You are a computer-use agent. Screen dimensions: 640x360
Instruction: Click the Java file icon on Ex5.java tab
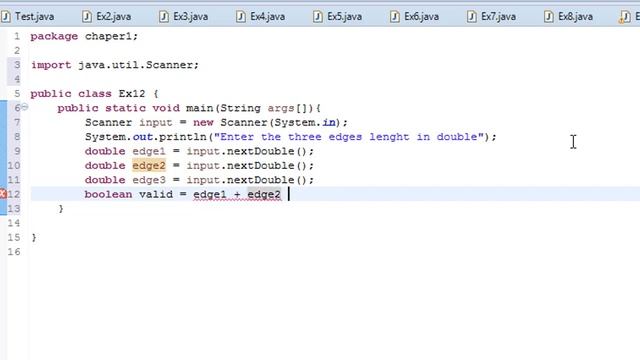tap(318, 17)
